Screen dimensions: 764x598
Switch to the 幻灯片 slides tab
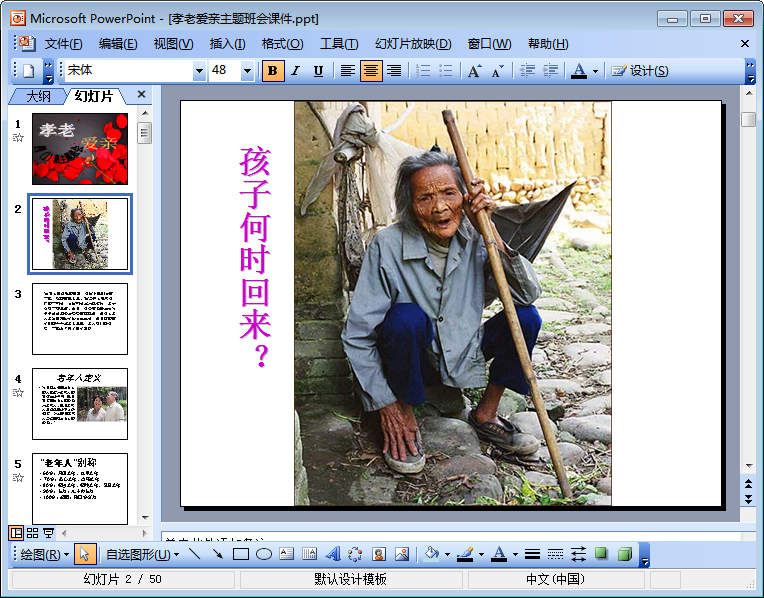coord(94,96)
